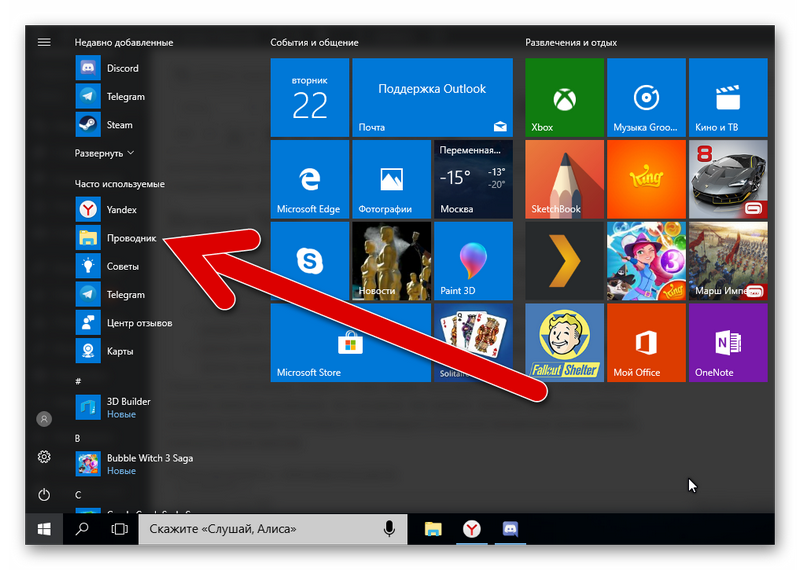Open Yandex browser from the taskbar
Screen dimensions: 800x570
tap(471, 529)
